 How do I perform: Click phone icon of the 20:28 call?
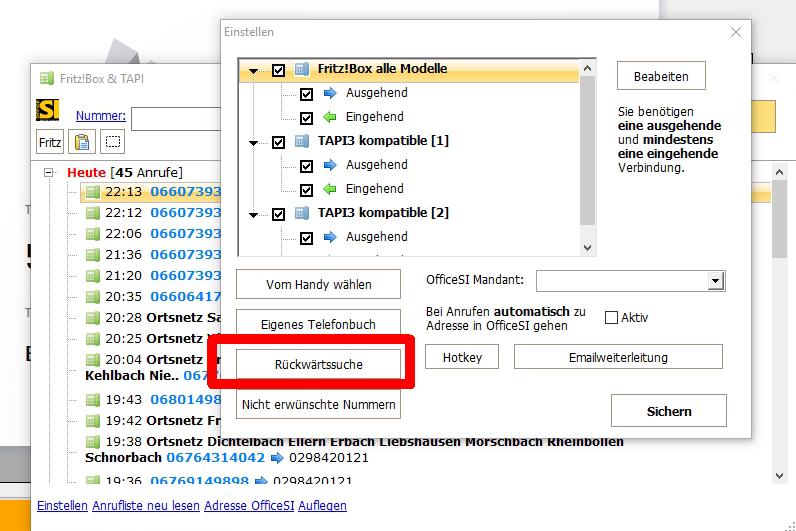coord(92,318)
